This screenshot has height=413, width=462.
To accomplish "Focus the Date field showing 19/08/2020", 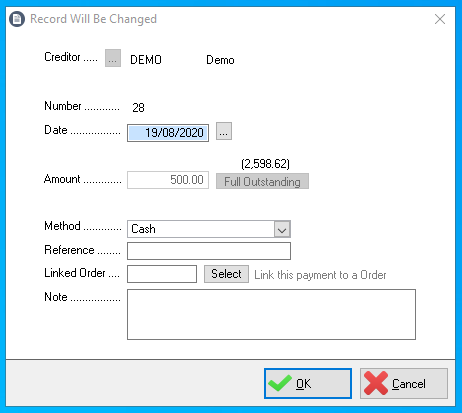I will pyautogui.click(x=168, y=133).
